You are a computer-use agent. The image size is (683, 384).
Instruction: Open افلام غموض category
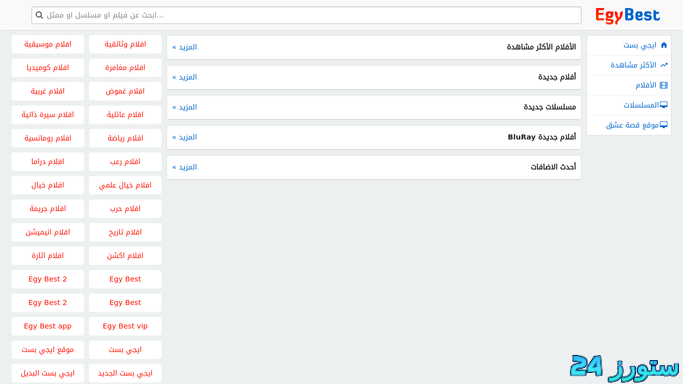pyautogui.click(x=125, y=91)
